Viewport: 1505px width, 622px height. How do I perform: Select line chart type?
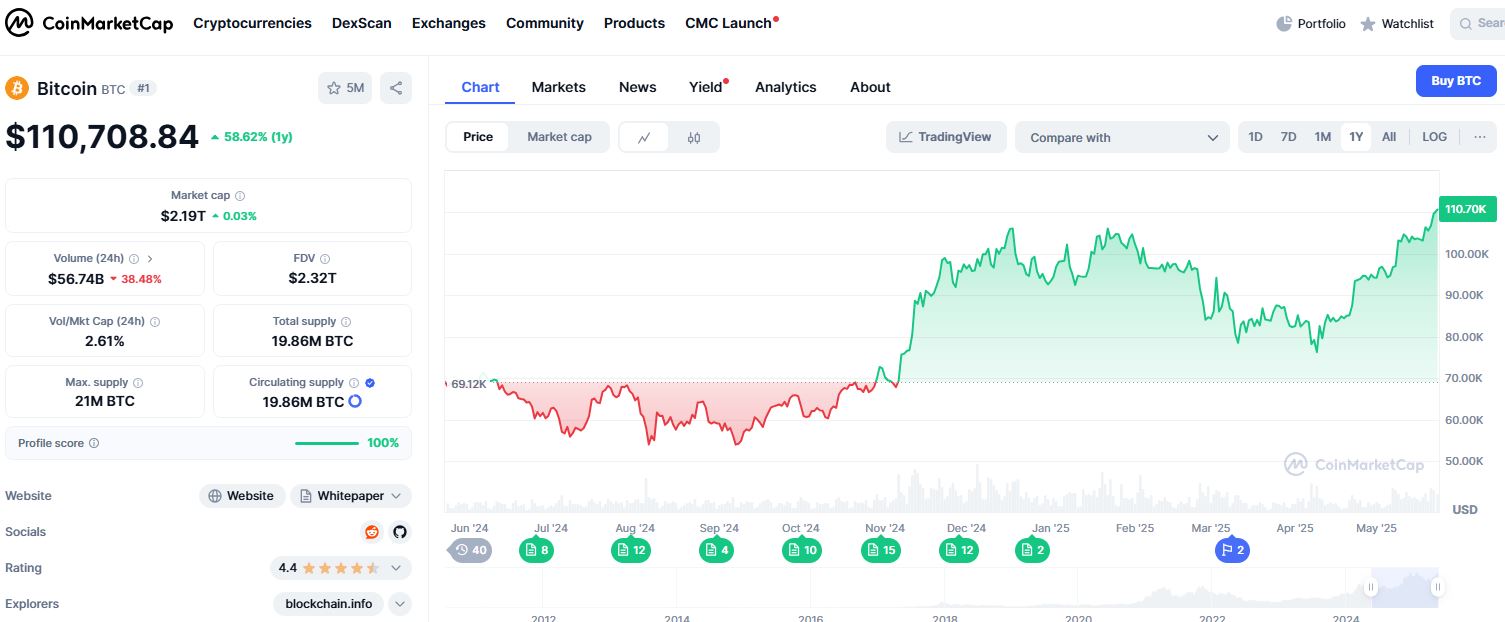coord(645,138)
